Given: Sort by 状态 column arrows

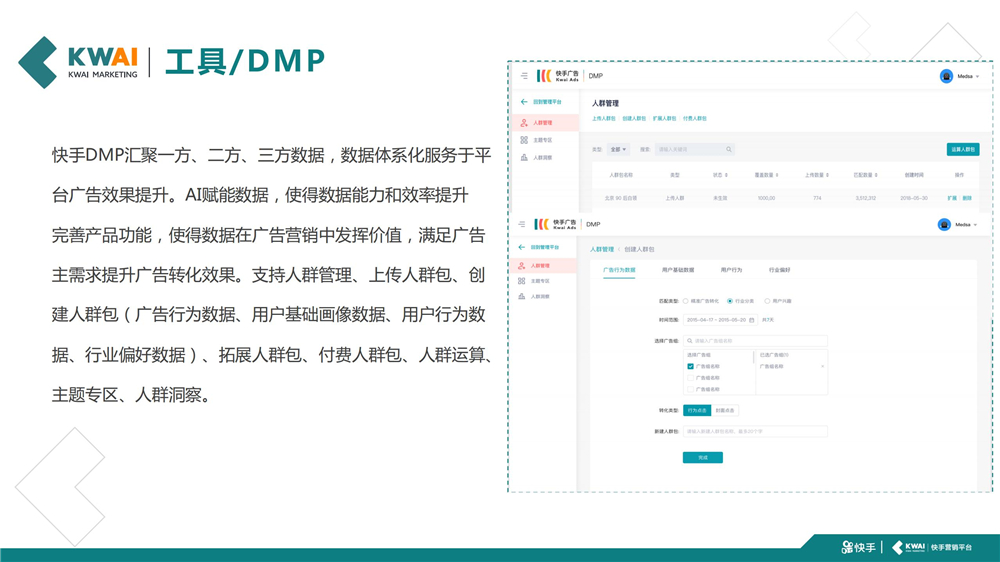Looking at the screenshot, I should click(x=726, y=175).
